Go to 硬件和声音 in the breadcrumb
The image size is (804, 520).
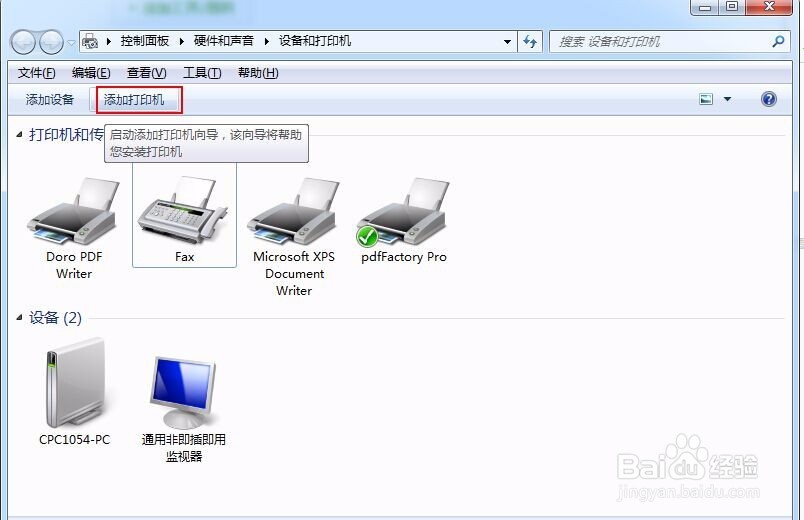(x=224, y=41)
